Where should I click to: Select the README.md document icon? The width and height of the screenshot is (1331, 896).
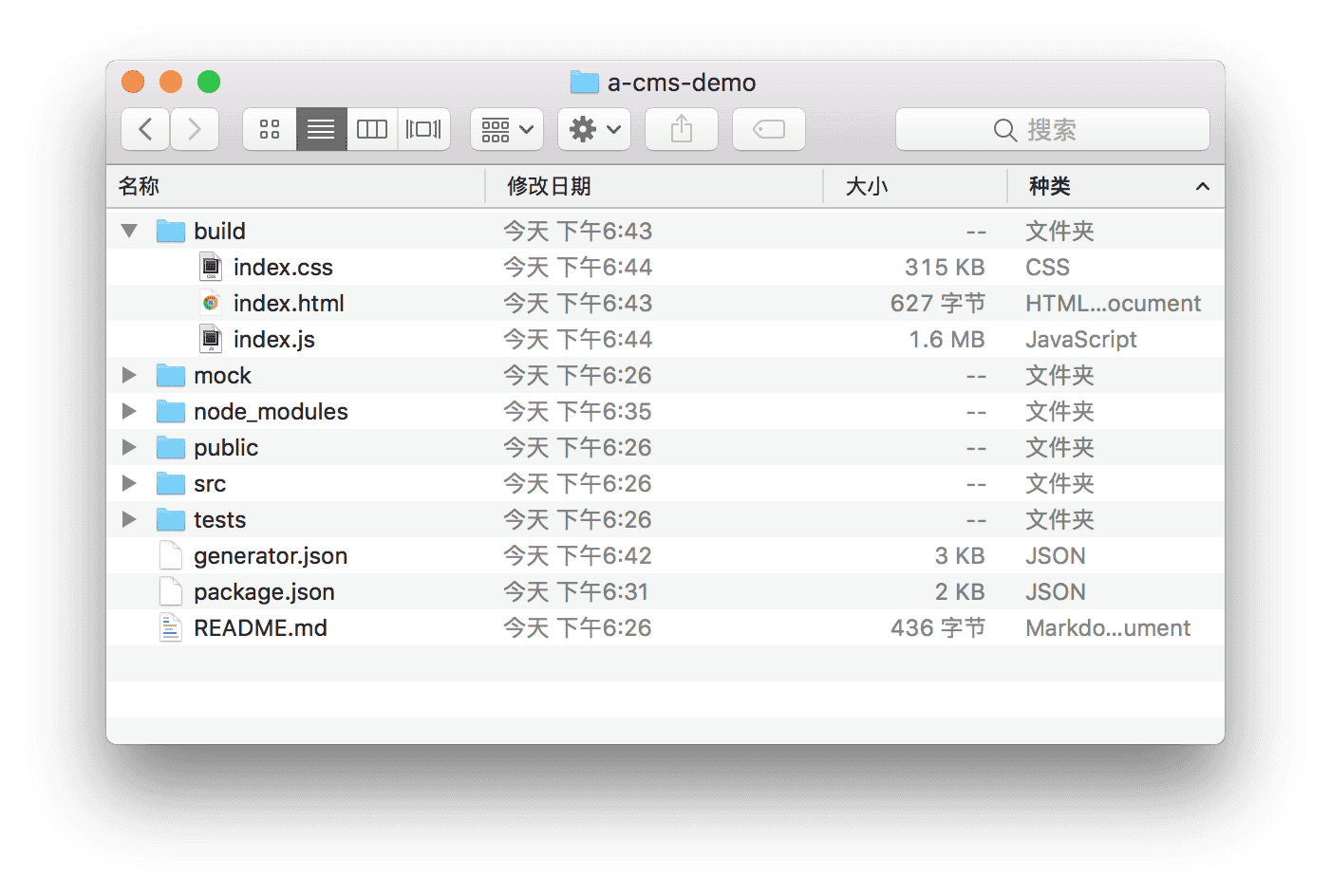171,627
